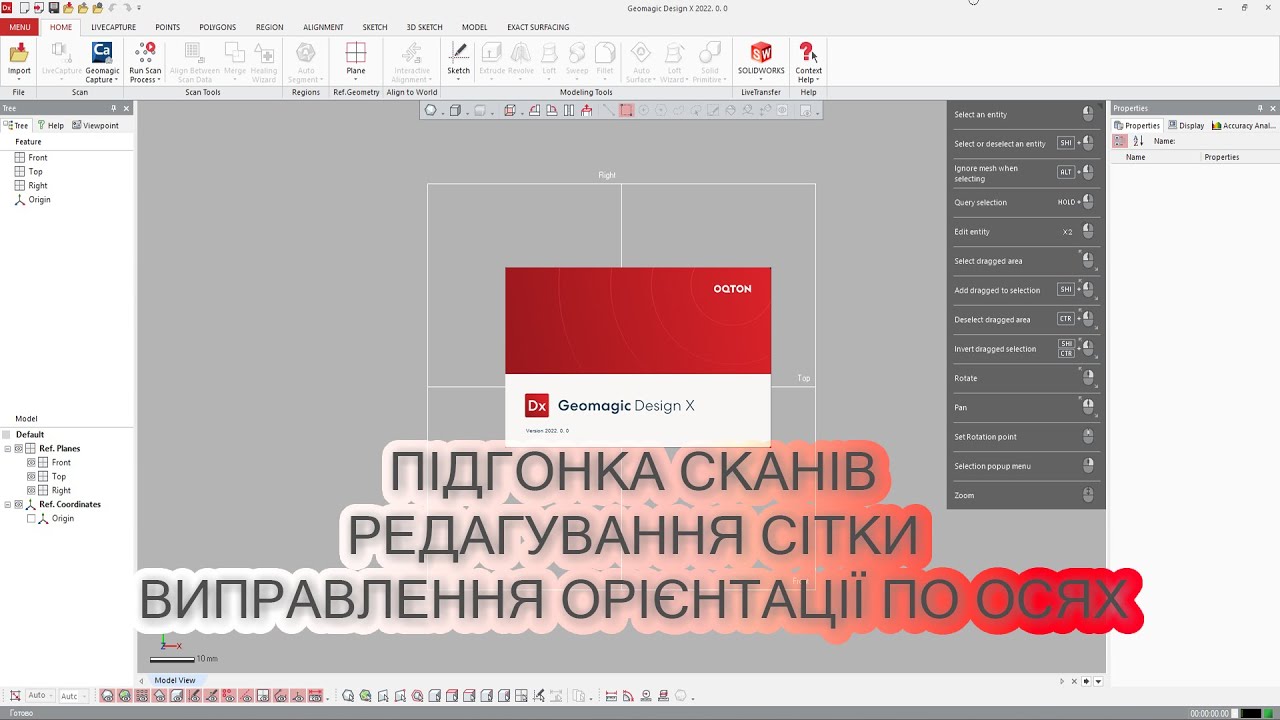The width and height of the screenshot is (1280, 720).
Task: Click the Import icon in the ribbon
Action: tap(19, 53)
